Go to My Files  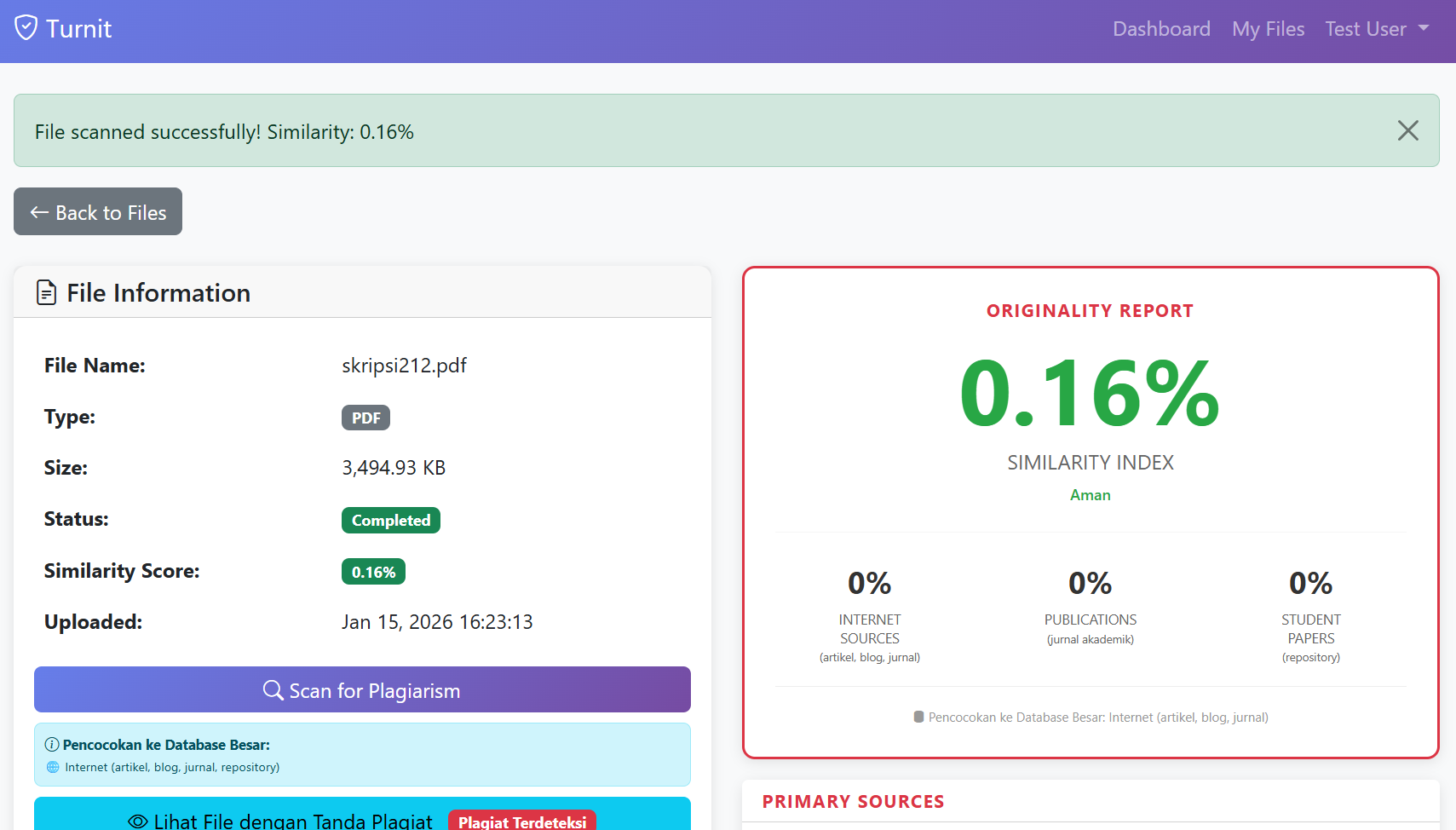(1268, 29)
